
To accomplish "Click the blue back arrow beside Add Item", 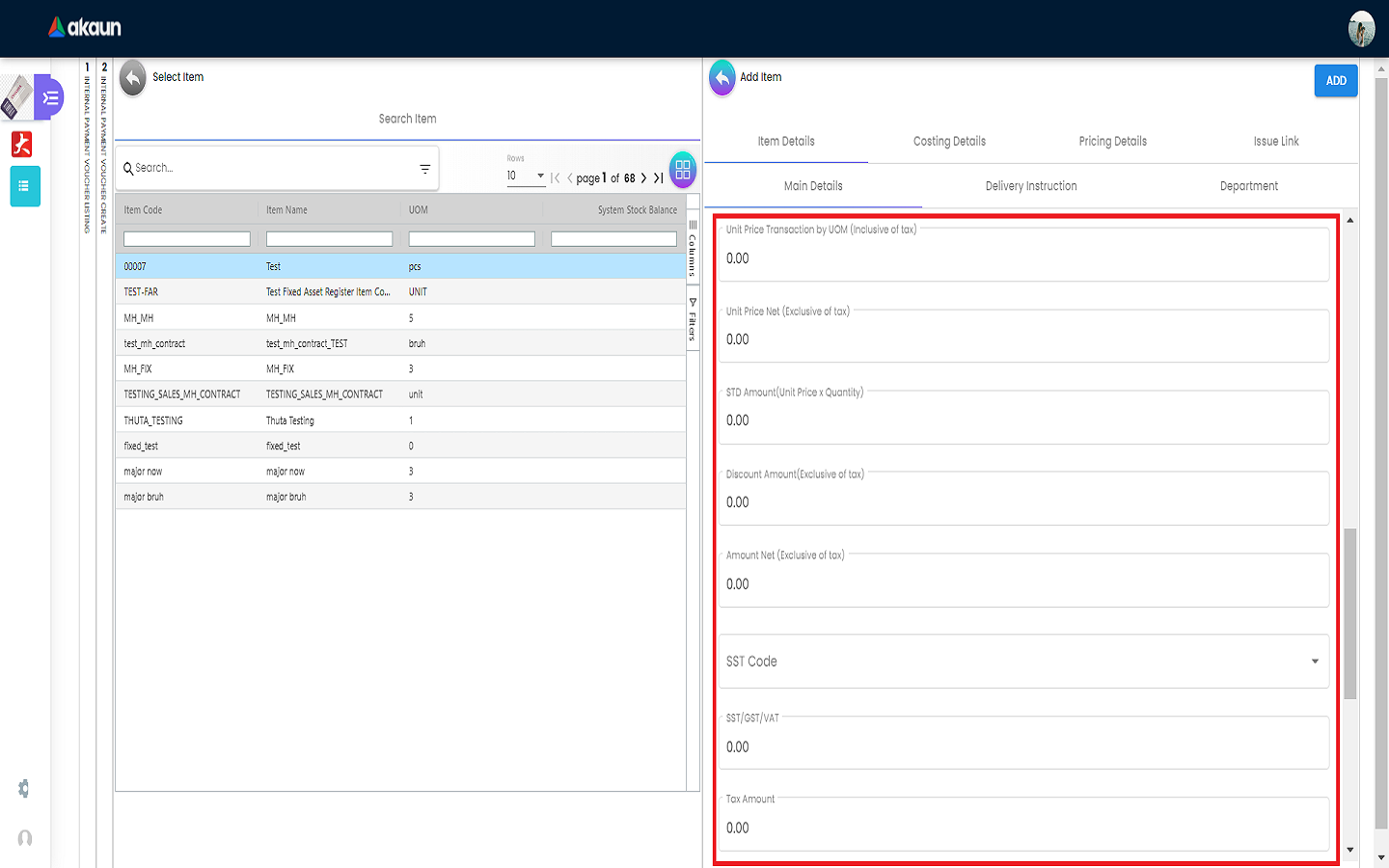I will (x=722, y=78).
